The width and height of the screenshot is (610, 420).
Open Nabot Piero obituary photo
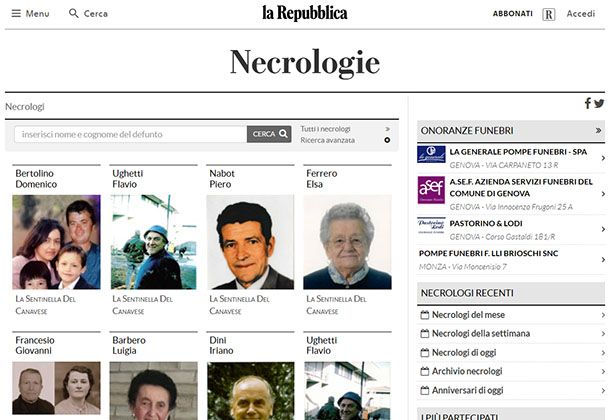point(251,242)
